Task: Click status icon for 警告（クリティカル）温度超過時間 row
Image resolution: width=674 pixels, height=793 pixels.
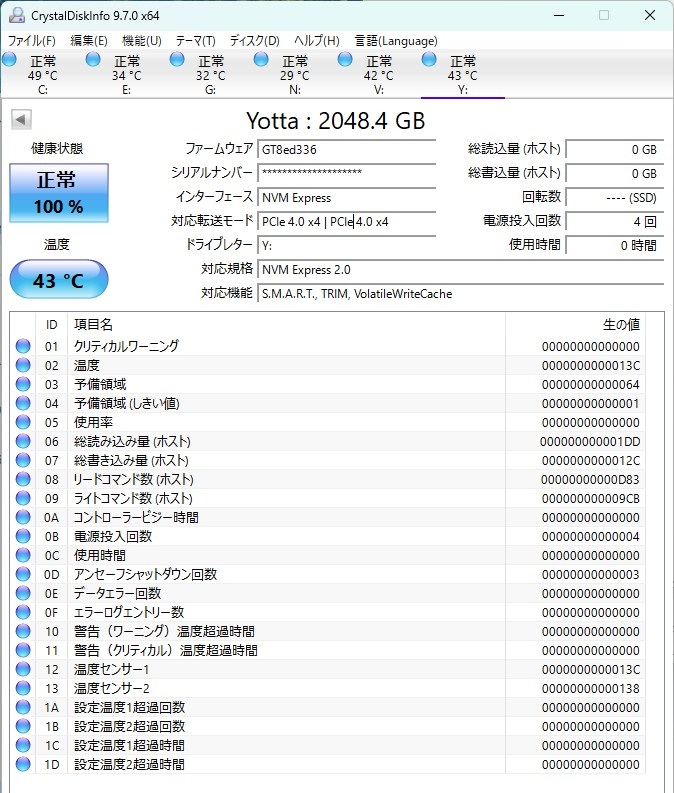Action: tap(23, 650)
